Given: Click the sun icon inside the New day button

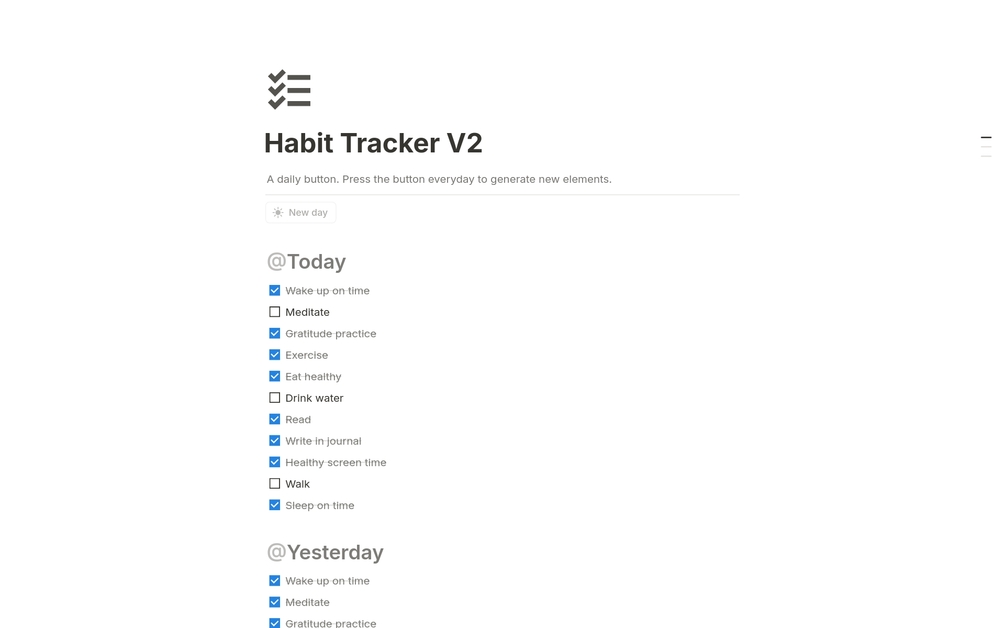Looking at the screenshot, I should (x=277, y=212).
